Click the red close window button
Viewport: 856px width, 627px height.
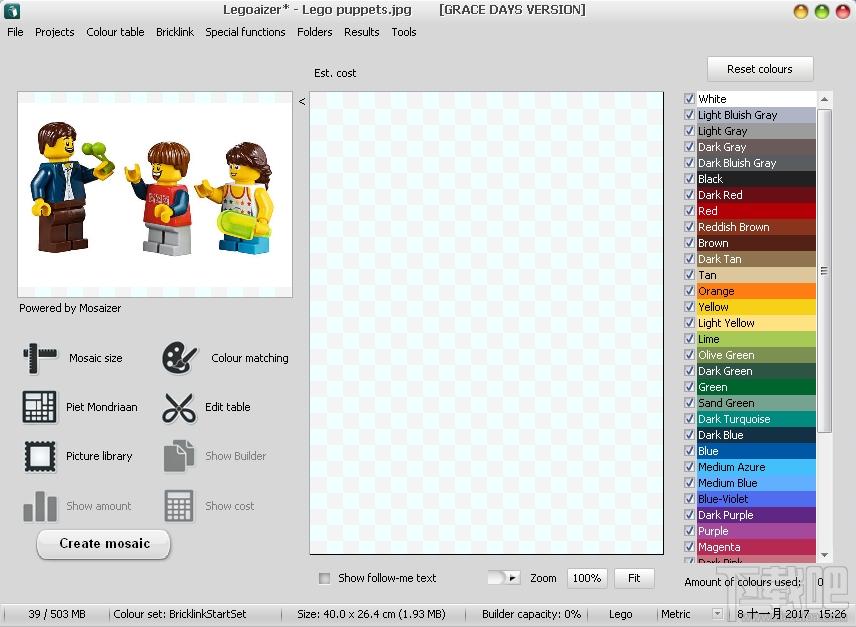click(843, 11)
